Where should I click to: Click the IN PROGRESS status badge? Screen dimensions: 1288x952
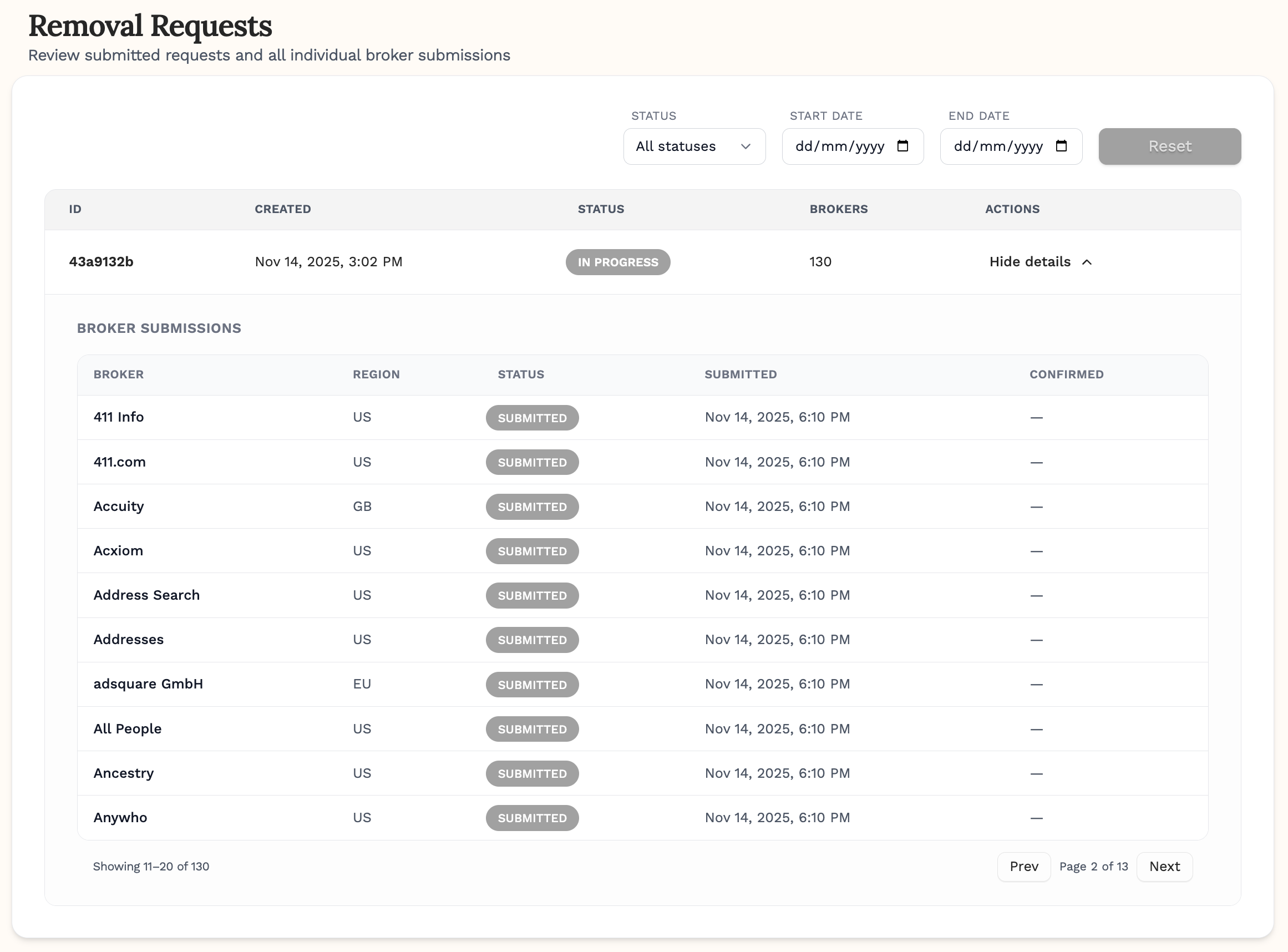(x=617, y=262)
